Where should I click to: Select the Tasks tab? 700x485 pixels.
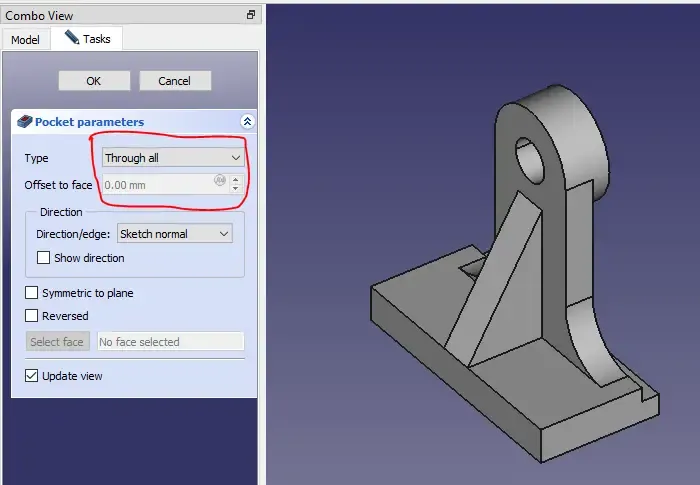coord(87,39)
